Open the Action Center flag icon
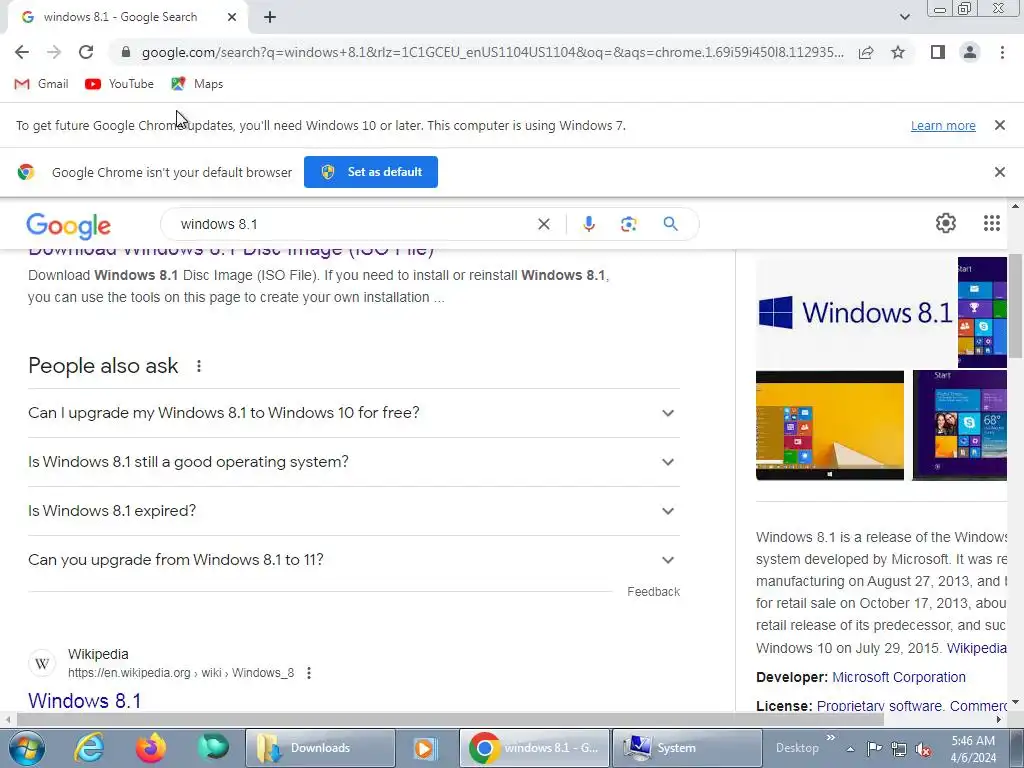1024x768 pixels. [x=874, y=749]
